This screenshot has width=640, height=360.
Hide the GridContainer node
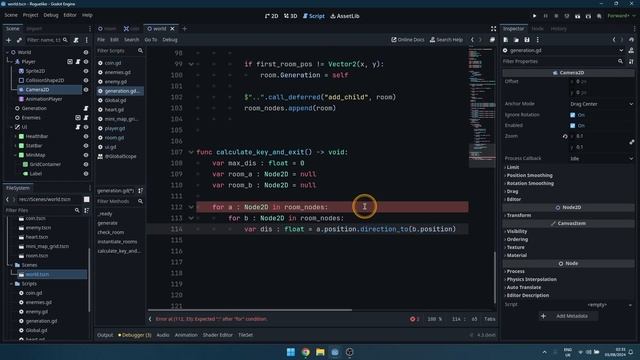86,164
